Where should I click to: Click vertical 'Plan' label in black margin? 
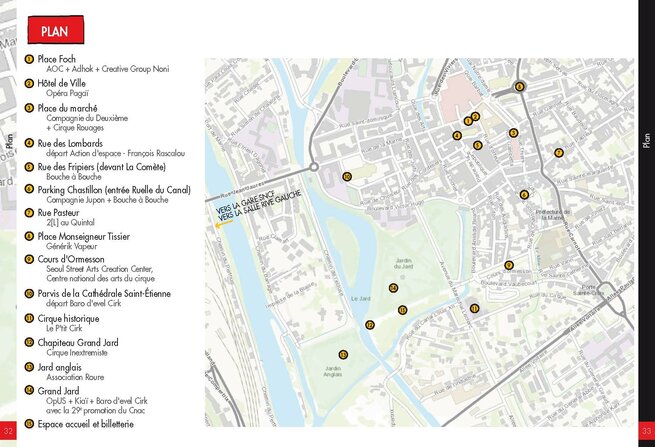tap(647, 141)
